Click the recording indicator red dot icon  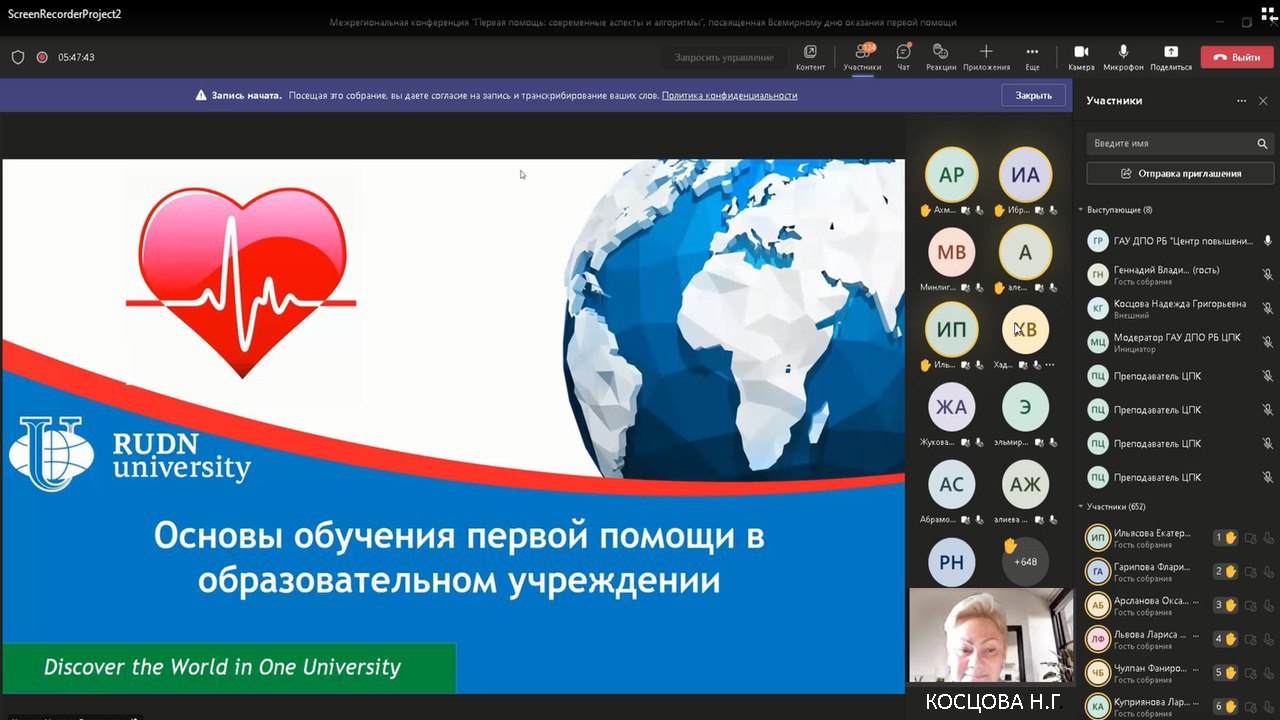[x=42, y=57]
